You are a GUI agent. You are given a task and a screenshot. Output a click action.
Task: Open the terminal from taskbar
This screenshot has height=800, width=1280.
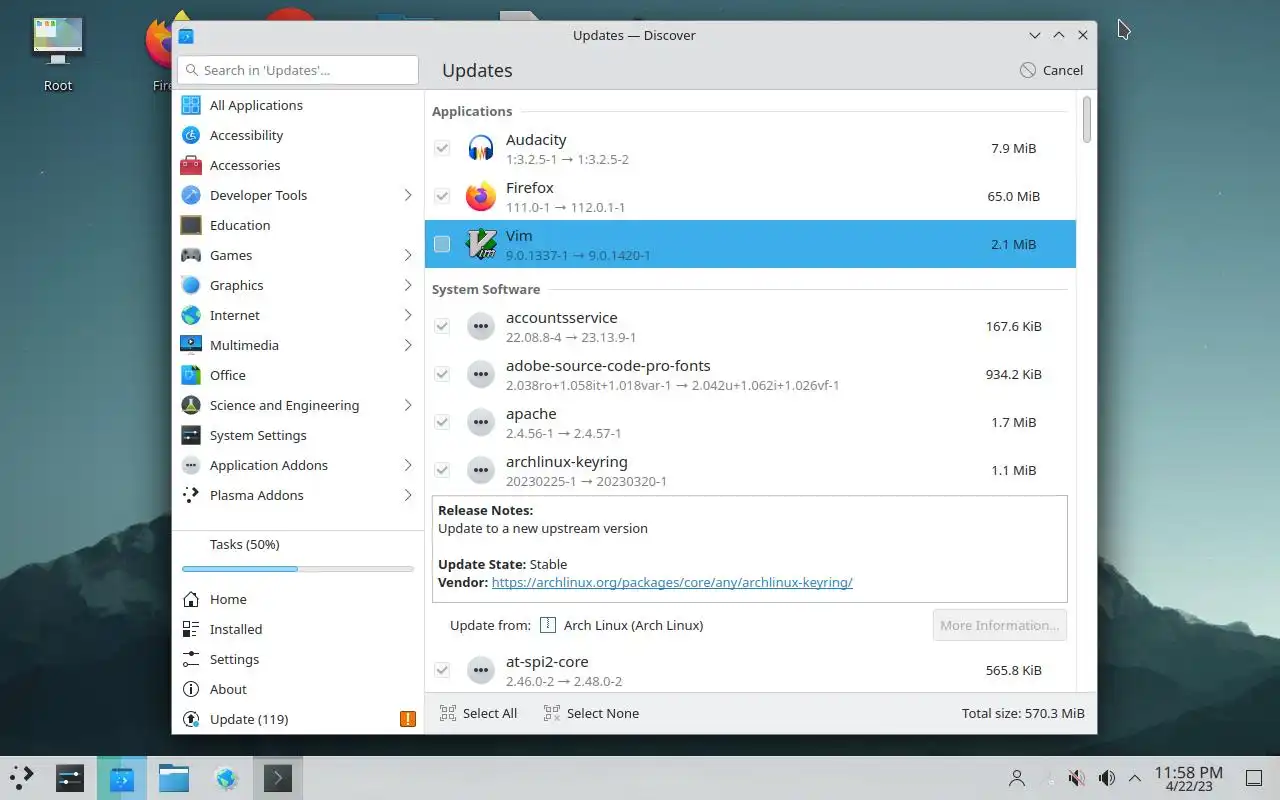(x=277, y=777)
